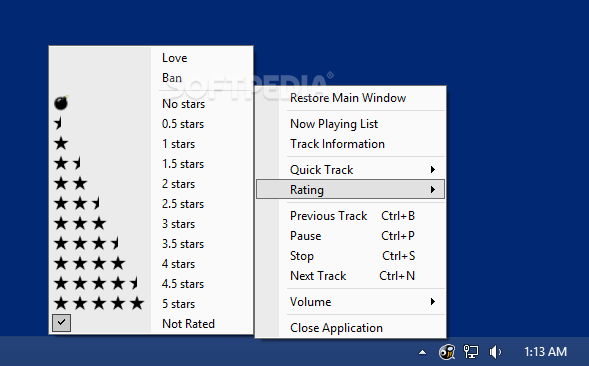Expand the Rating submenu arrow
This screenshot has width=589, height=366.
click(433, 189)
